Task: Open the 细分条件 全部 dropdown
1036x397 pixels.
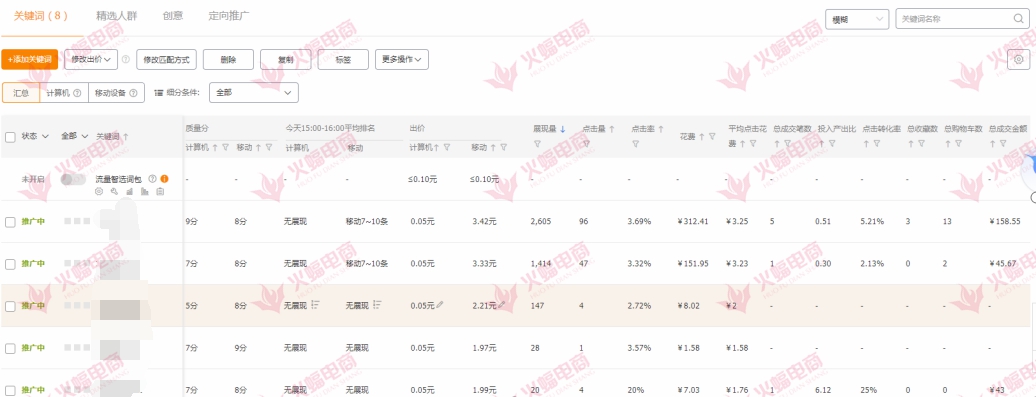Action: coord(254,92)
